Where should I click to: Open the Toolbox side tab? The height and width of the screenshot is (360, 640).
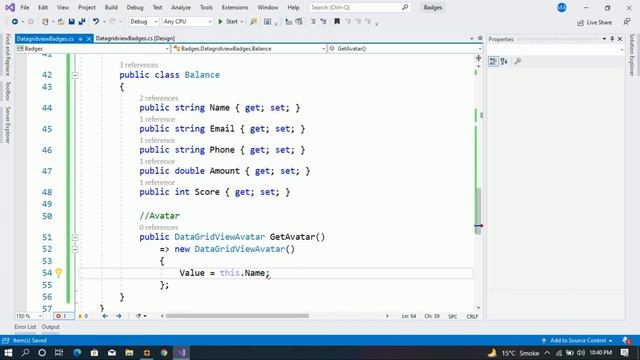(7, 91)
